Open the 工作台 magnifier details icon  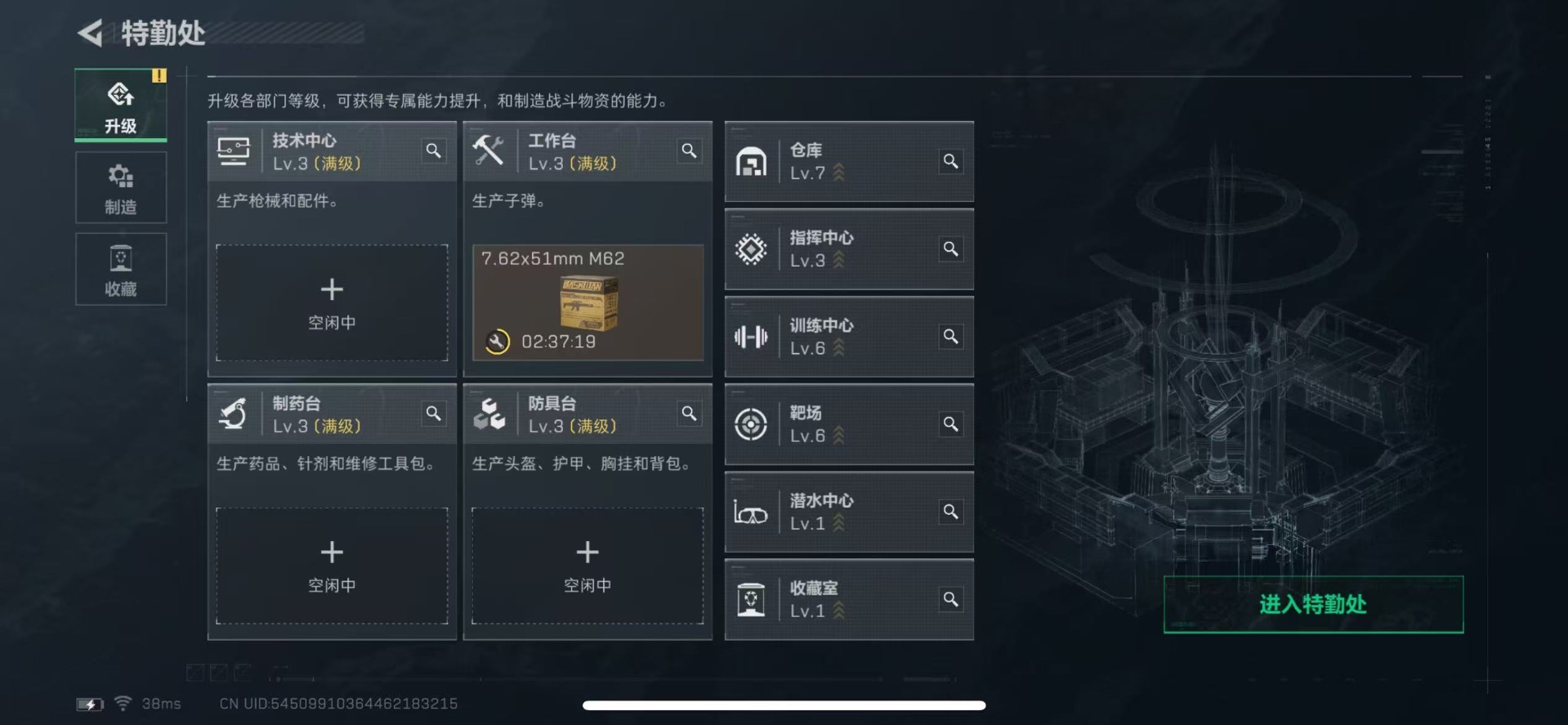tap(690, 150)
